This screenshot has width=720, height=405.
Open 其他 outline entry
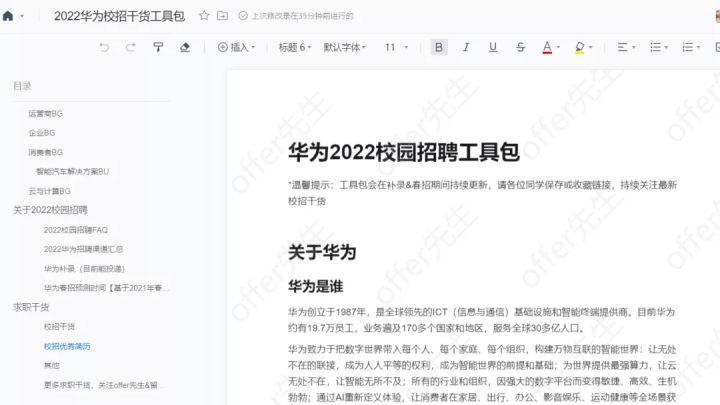[x=51, y=366]
